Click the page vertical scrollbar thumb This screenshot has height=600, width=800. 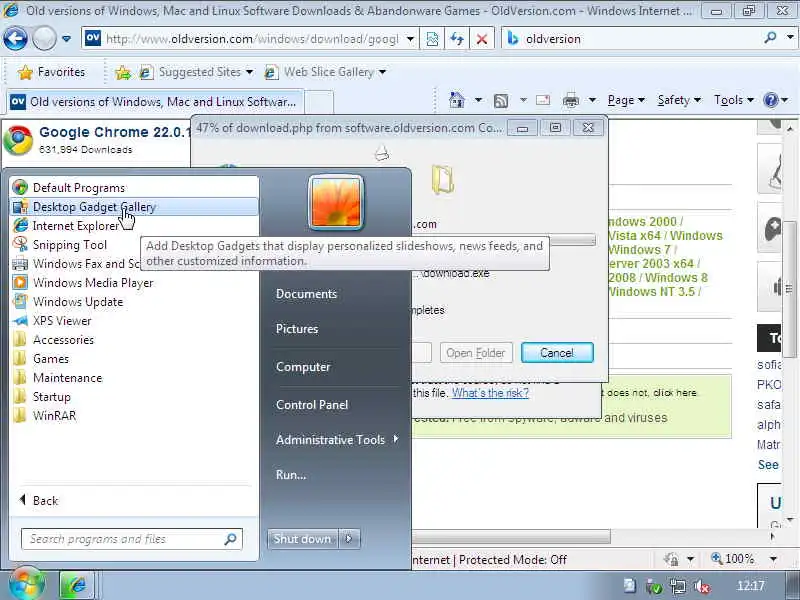[x=789, y=288]
